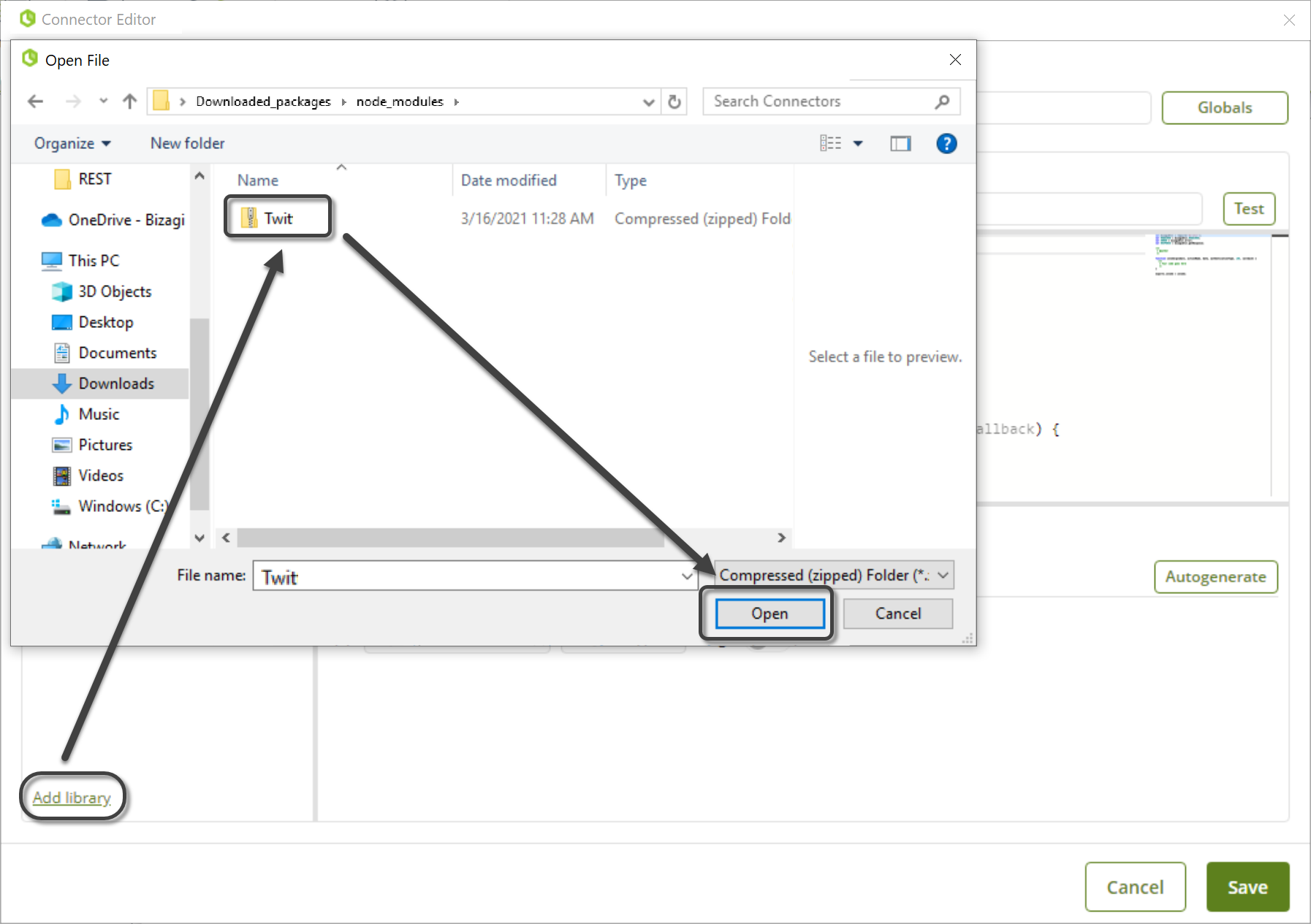This screenshot has height=924, width=1311.
Task: Open address bar history dropdown
Action: (x=648, y=102)
